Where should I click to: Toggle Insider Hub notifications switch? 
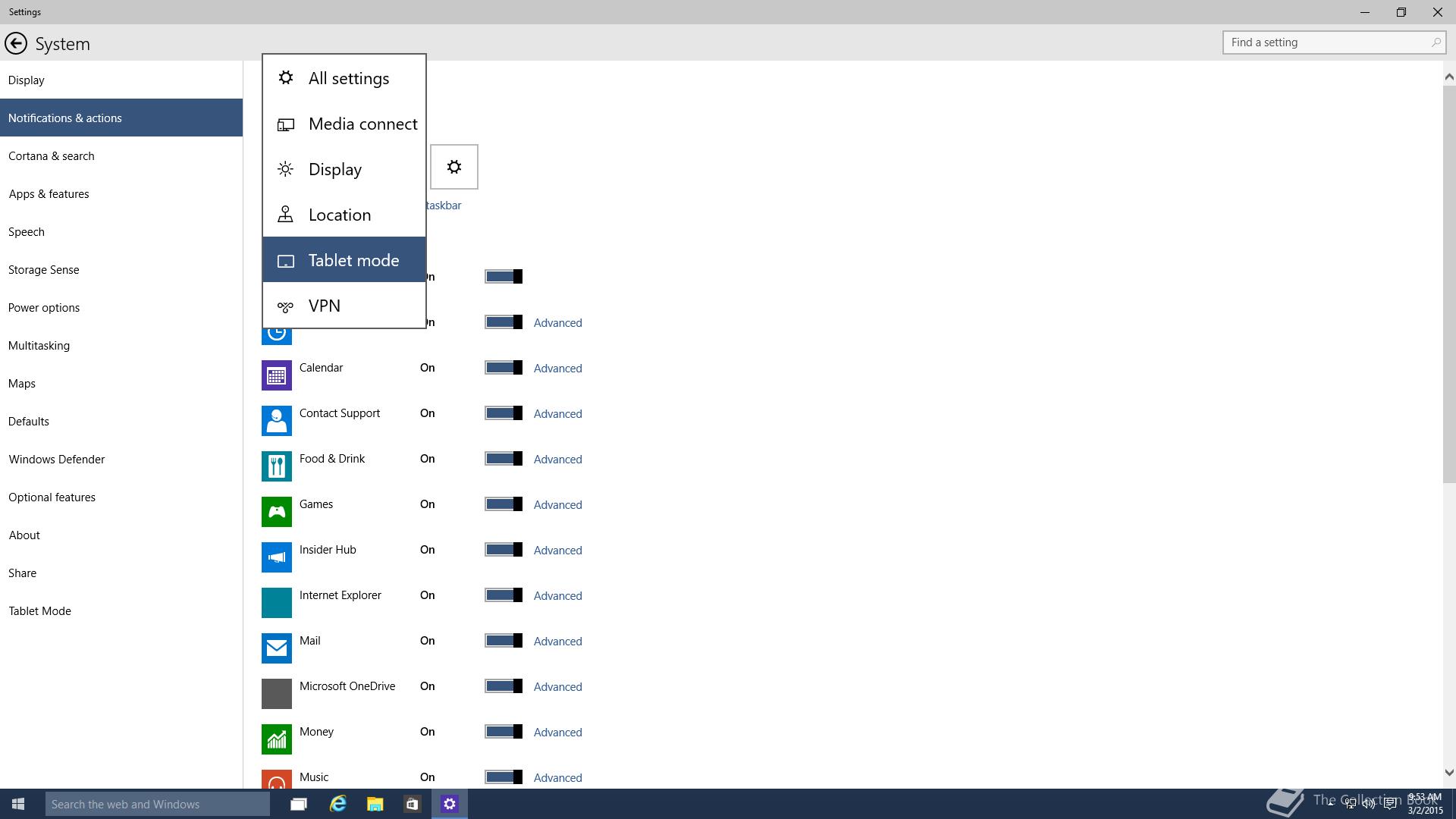click(x=504, y=550)
